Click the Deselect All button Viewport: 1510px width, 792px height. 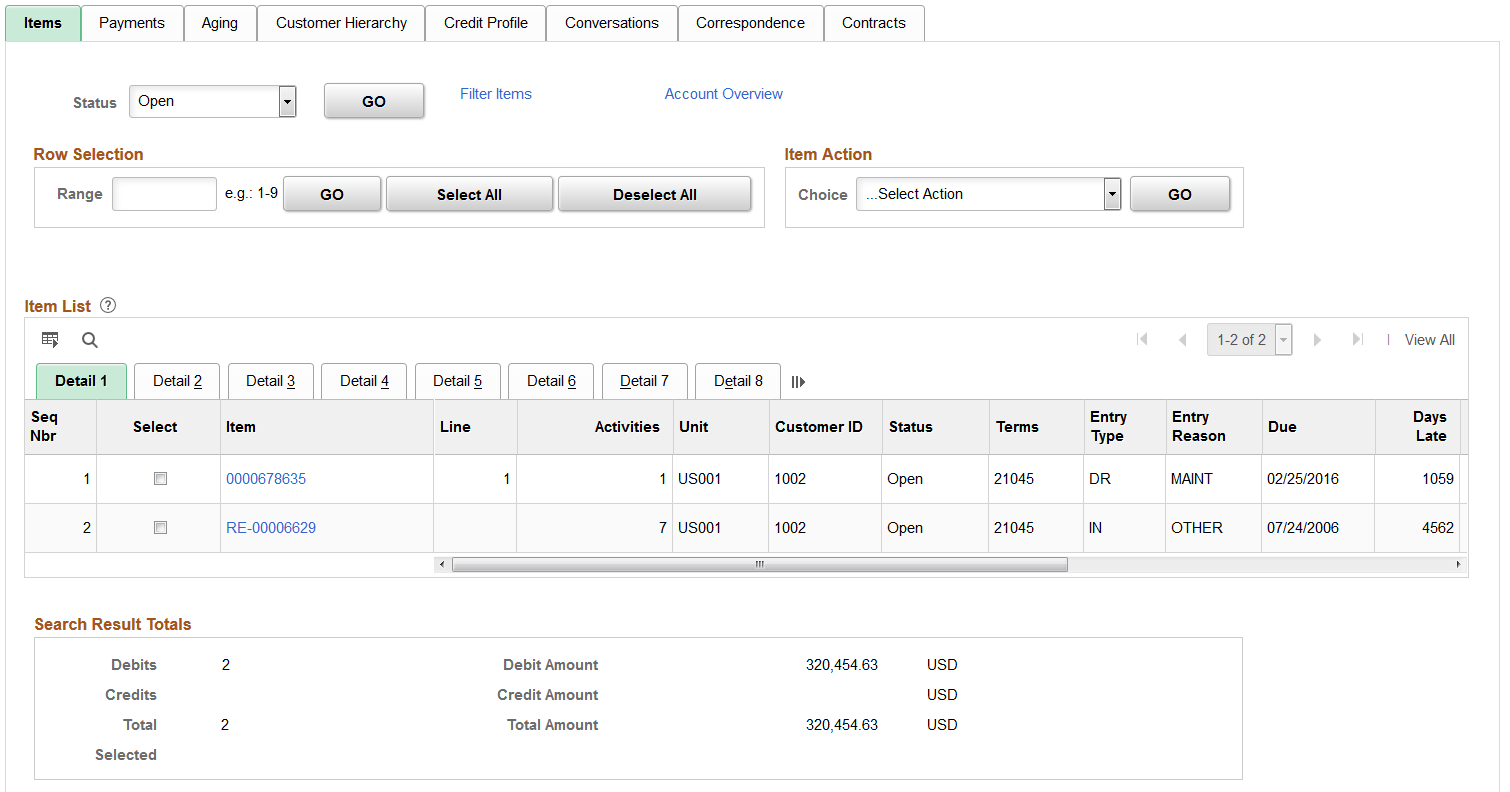[x=654, y=195]
